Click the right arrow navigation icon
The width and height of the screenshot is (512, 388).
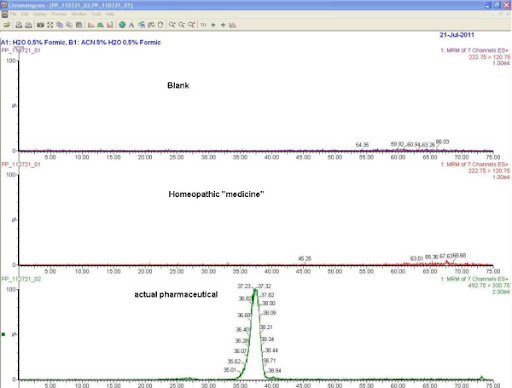coord(223,25)
